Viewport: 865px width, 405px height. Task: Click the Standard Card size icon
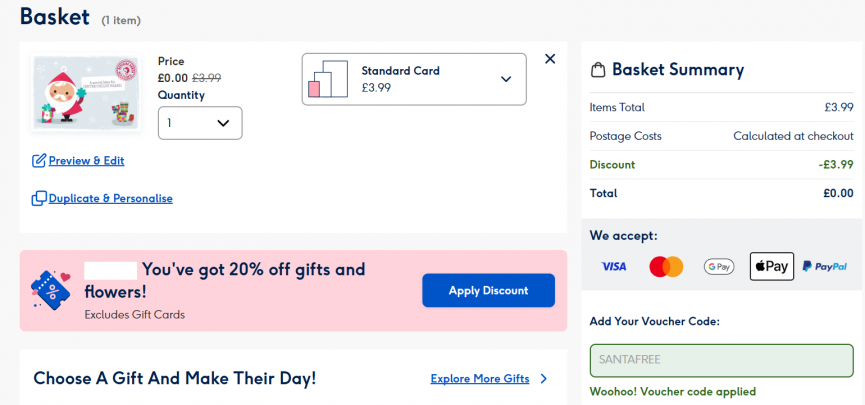click(x=328, y=80)
